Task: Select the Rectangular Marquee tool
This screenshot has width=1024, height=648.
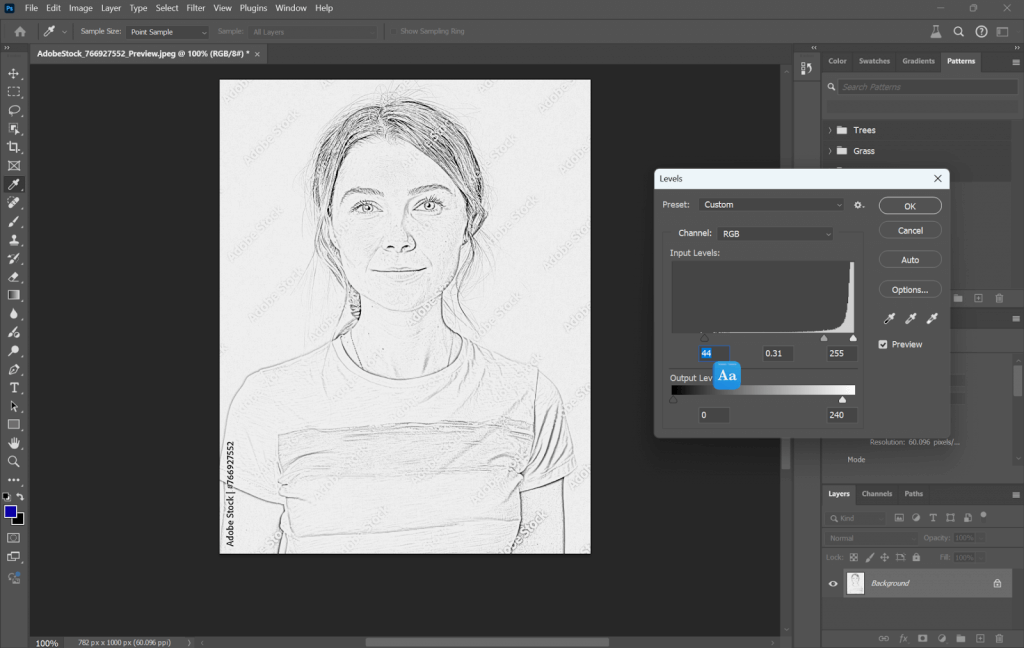Action: click(x=14, y=91)
